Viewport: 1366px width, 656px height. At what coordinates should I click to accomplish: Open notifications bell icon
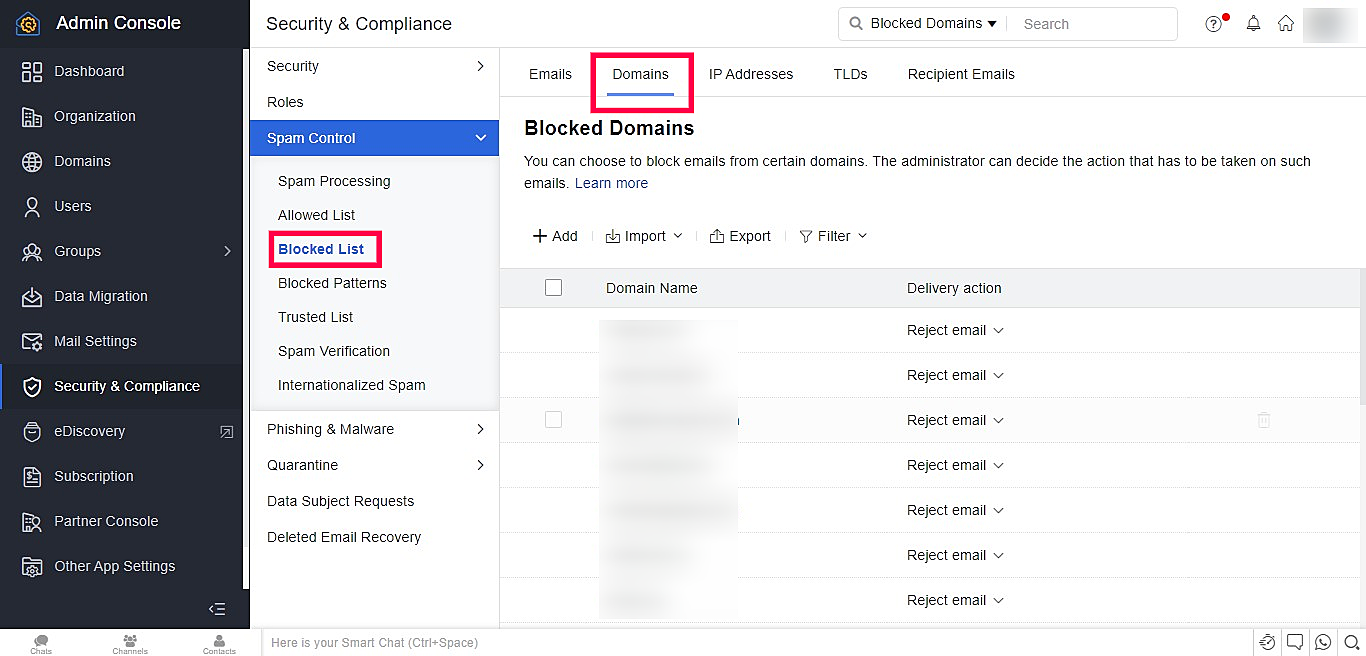coord(1253,24)
